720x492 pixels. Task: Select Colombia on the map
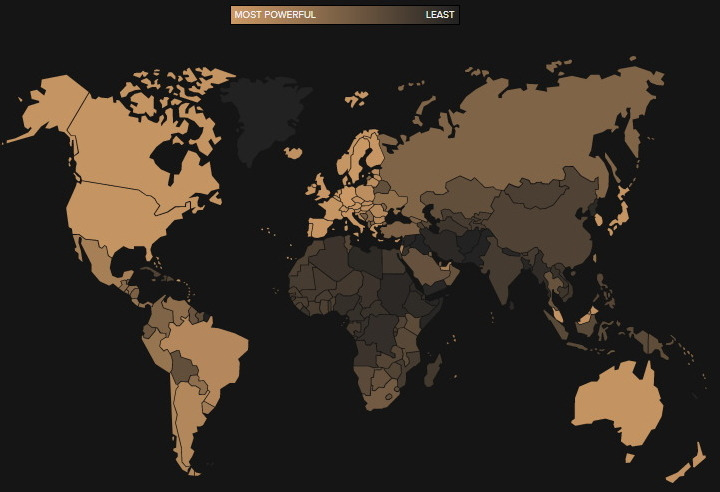click(160, 317)
